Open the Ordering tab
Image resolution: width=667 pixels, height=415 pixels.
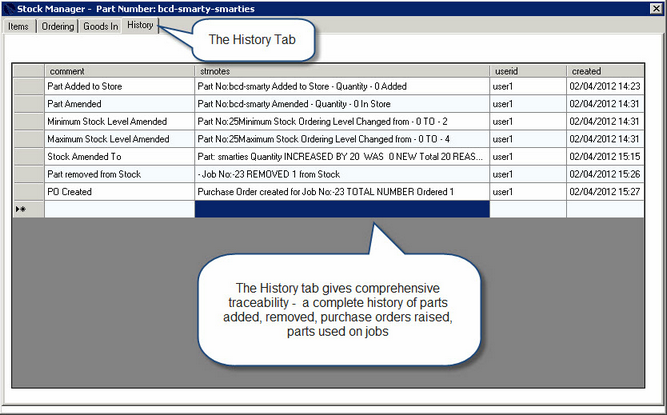[x=57, y=26]
